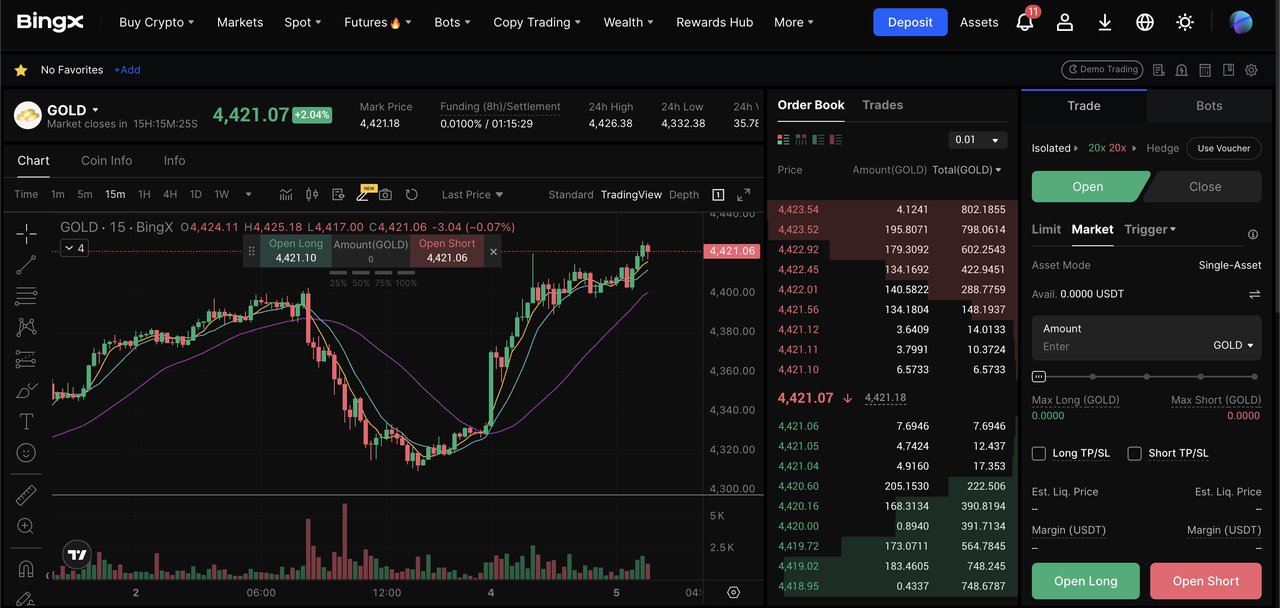Open the GOLD amount unit dropdown
The width and height of the screenshot is (1280, 608).
[1233, 345]
